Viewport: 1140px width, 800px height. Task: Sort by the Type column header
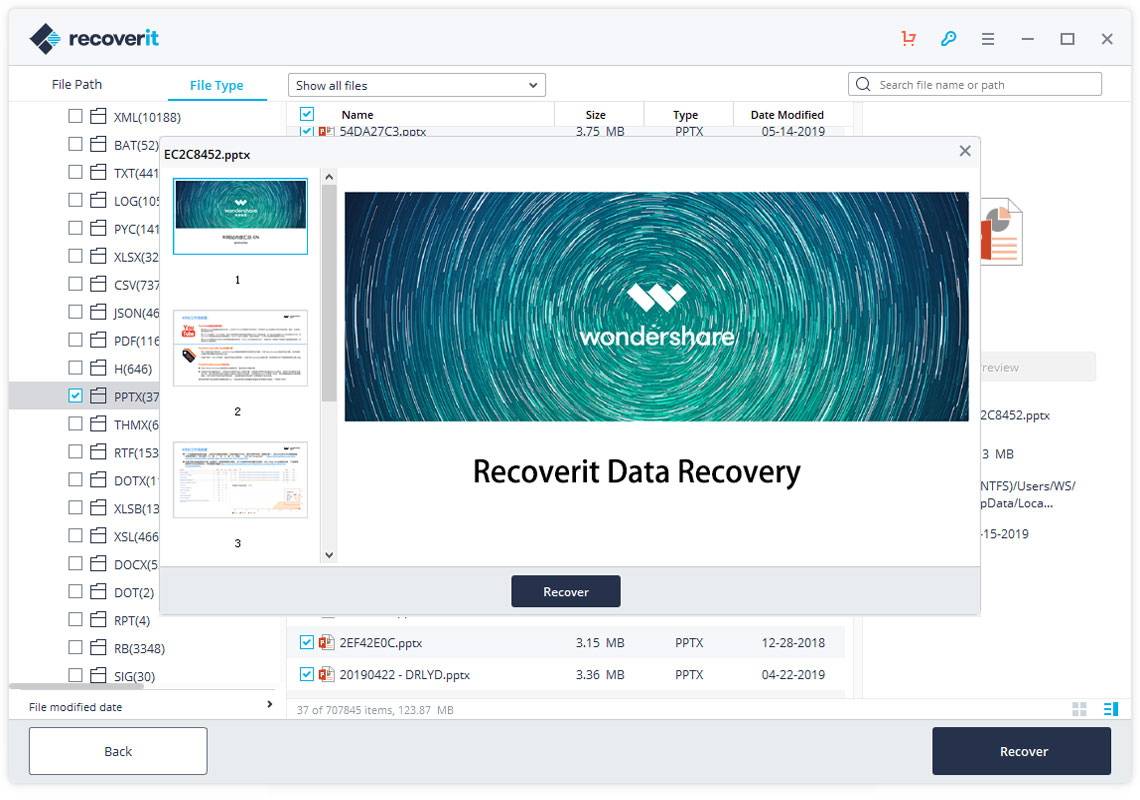pyautogui.click(x=686, y=115)
